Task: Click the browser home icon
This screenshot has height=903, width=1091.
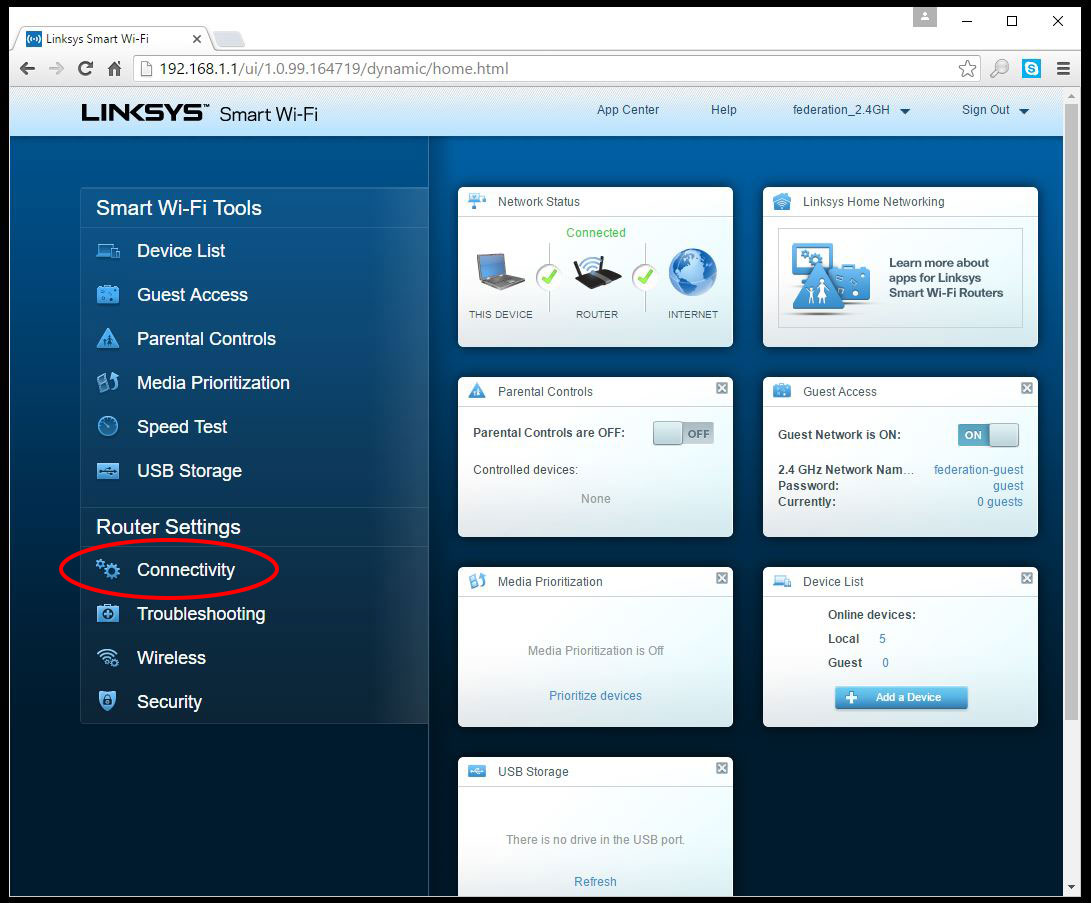Action: 115,68
